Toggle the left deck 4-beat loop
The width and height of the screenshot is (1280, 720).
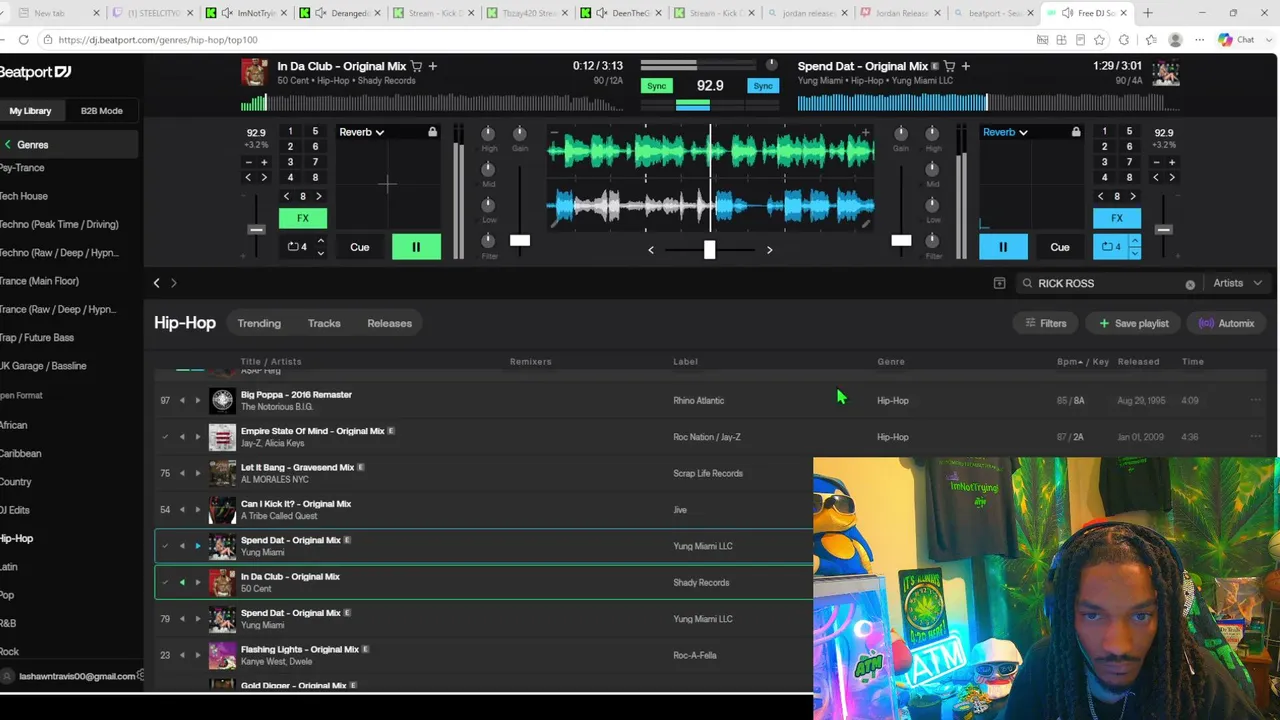pos(297,247)
